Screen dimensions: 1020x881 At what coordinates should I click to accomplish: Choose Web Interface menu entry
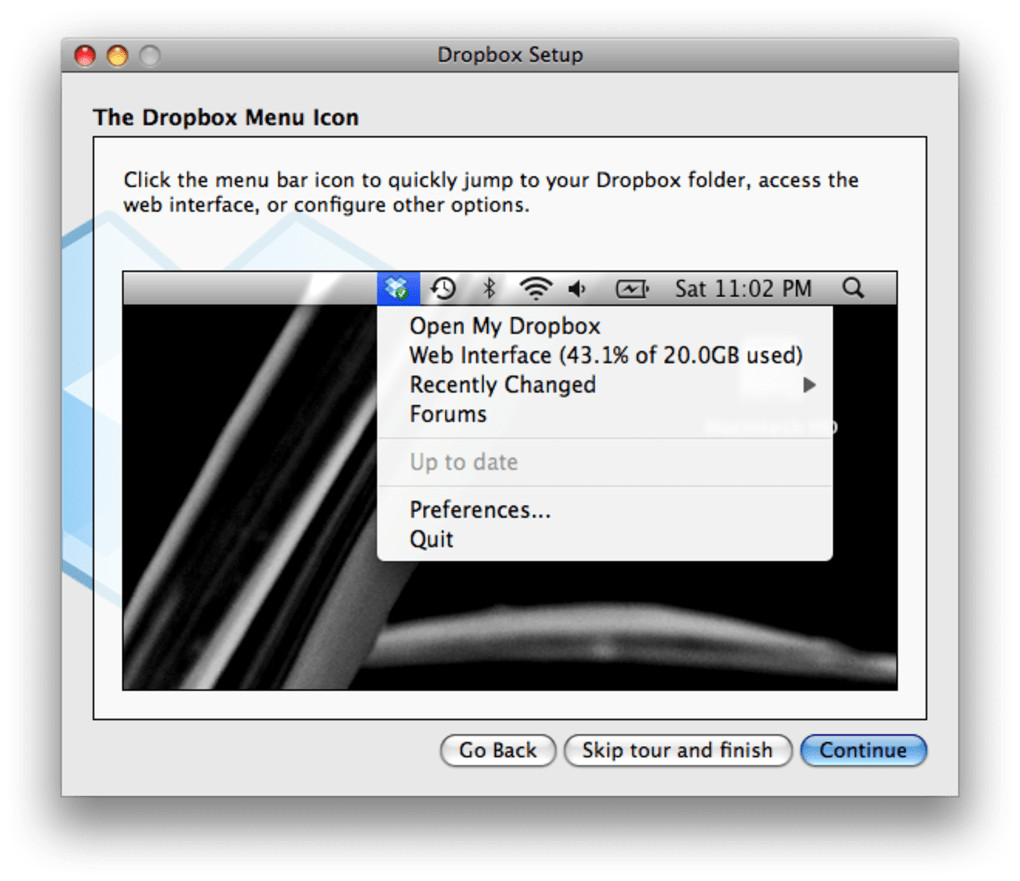tap(605, 355)
